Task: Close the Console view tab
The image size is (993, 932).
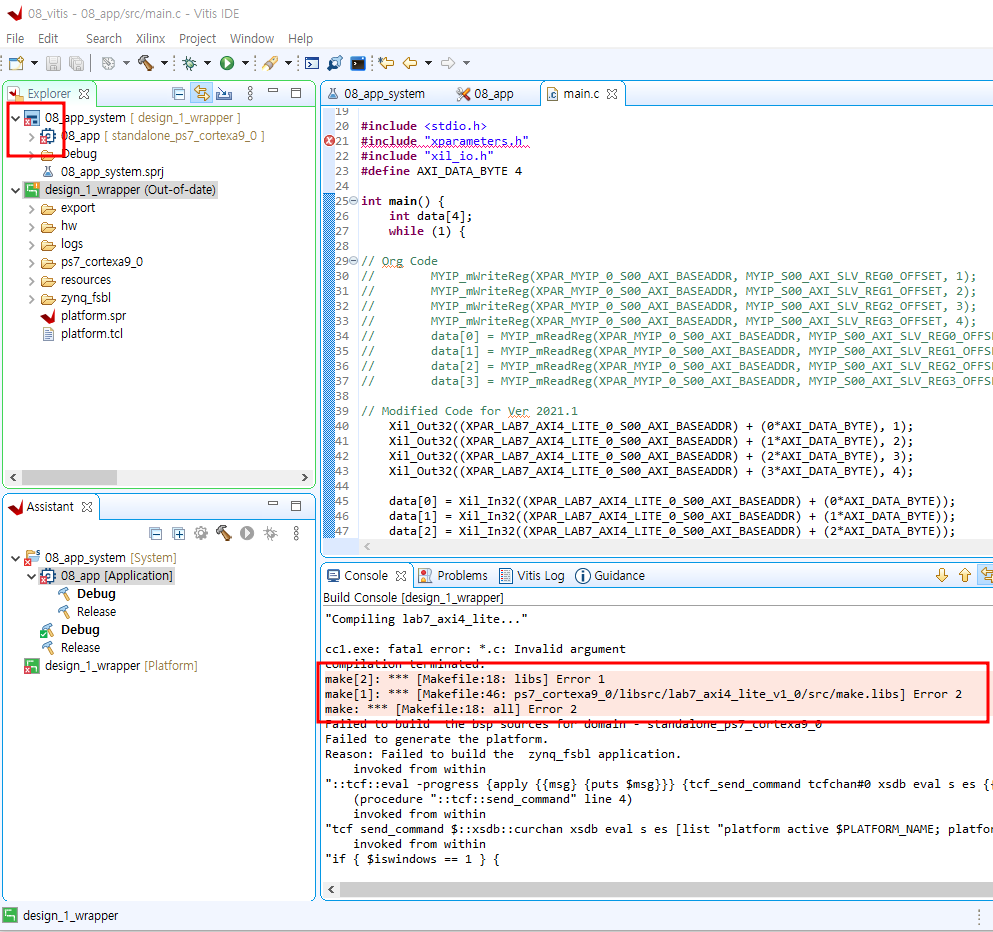Action: coord(400,576)
